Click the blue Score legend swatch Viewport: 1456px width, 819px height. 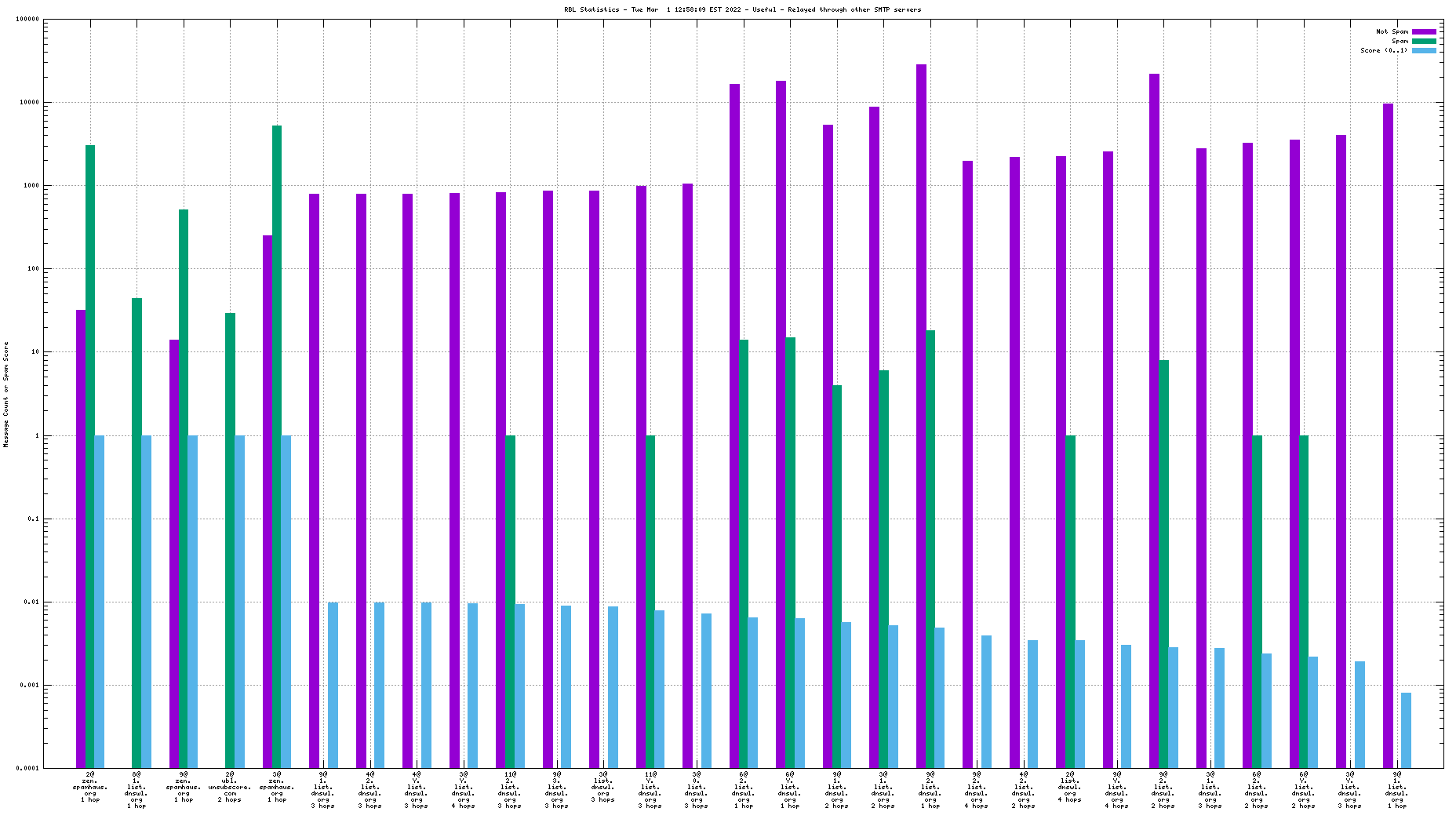click(x=1424, y=50)
